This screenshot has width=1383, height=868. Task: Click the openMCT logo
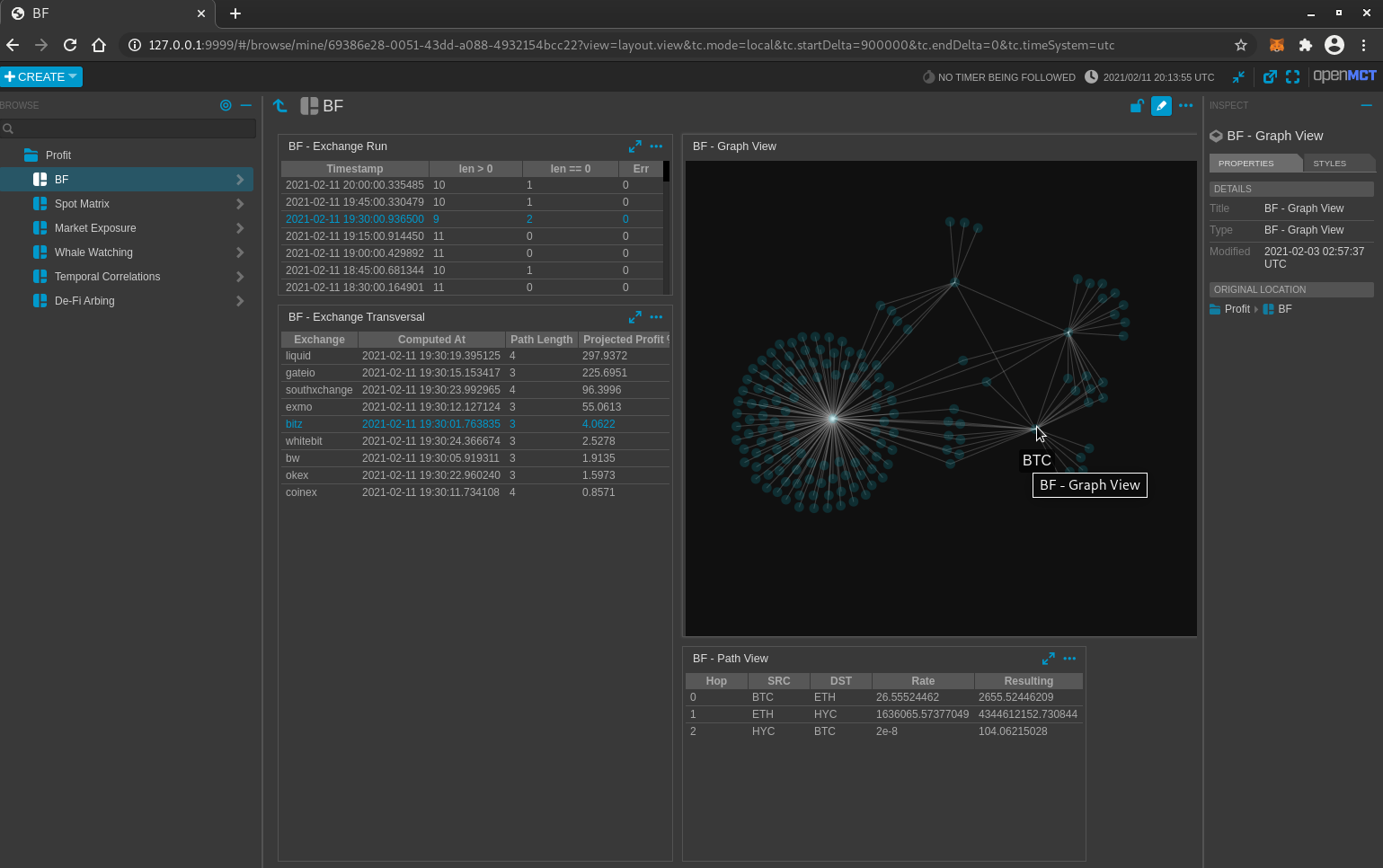coord(1344,76)
